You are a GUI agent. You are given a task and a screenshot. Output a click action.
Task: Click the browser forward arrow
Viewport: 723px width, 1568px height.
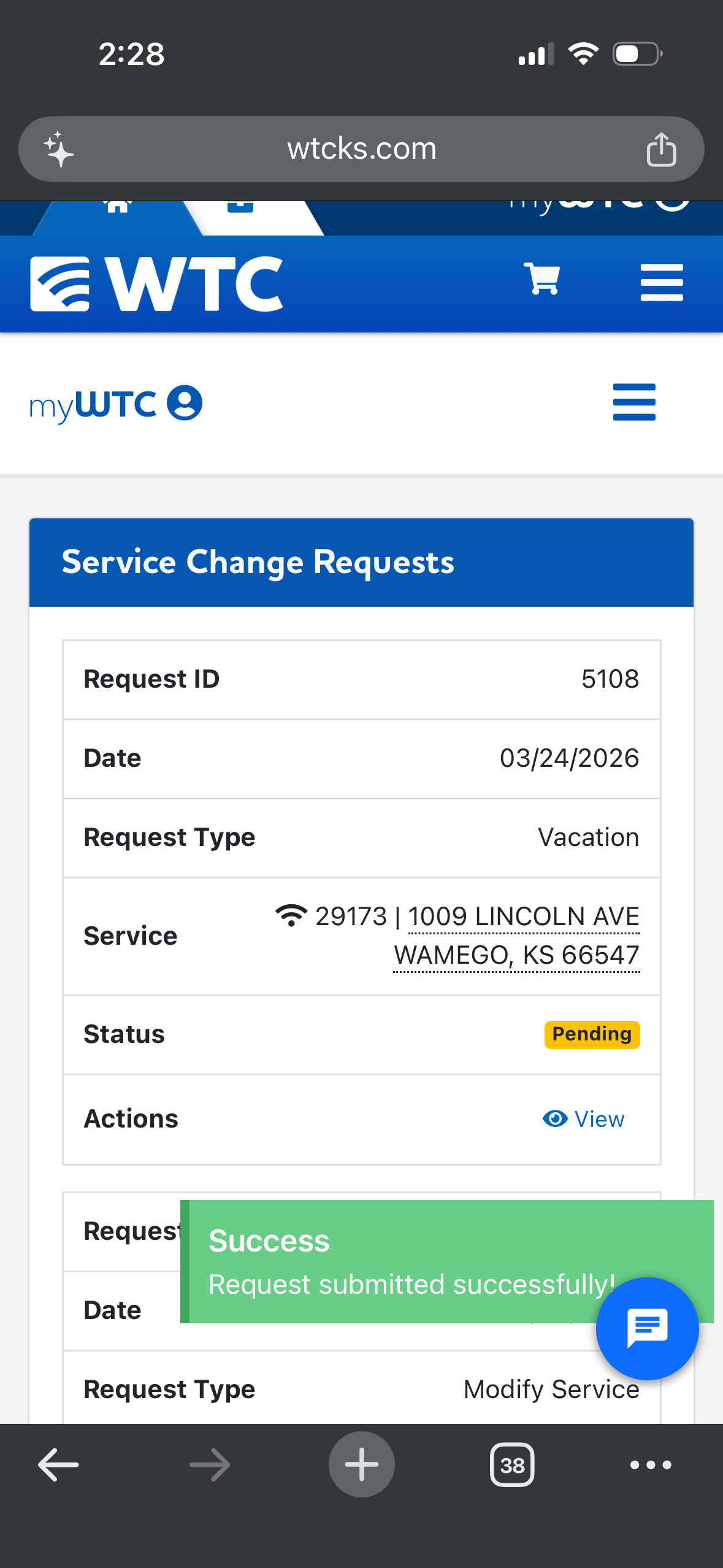coord(210,1465)
